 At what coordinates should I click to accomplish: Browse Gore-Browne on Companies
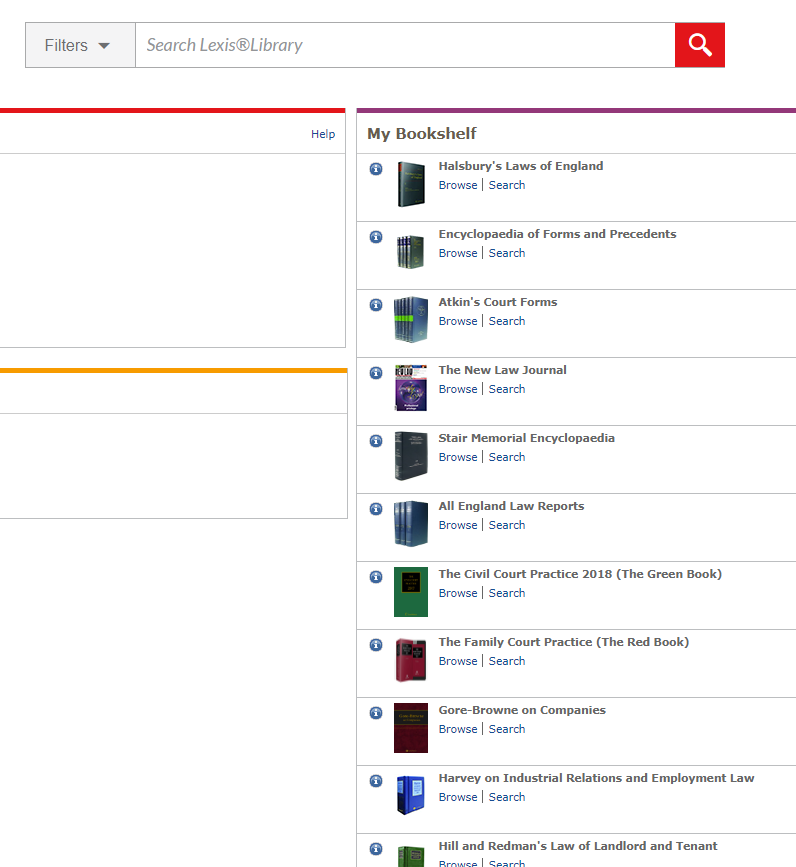pos(458,729)
